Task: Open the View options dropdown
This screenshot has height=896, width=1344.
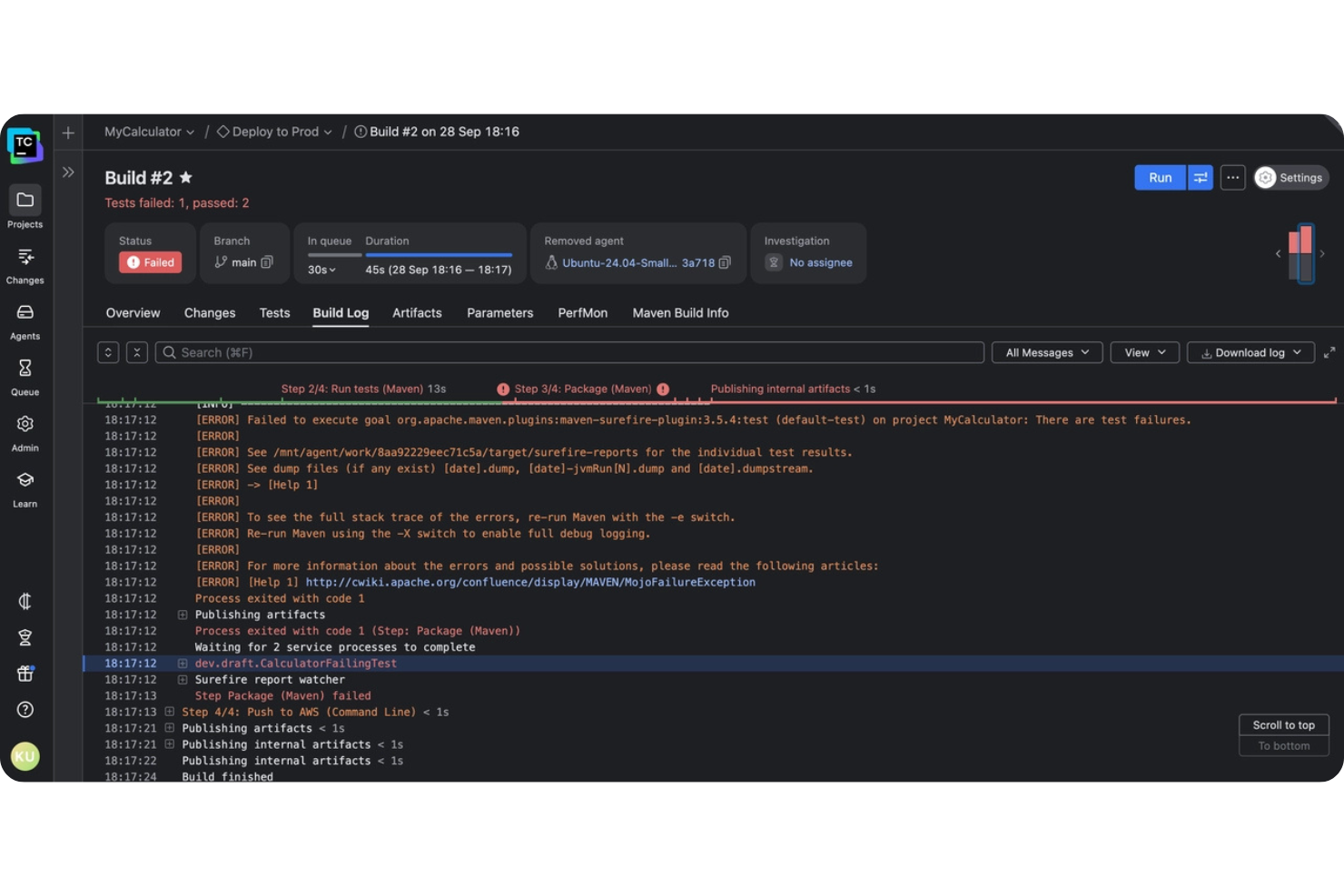Action: (x=1143, y=352)
